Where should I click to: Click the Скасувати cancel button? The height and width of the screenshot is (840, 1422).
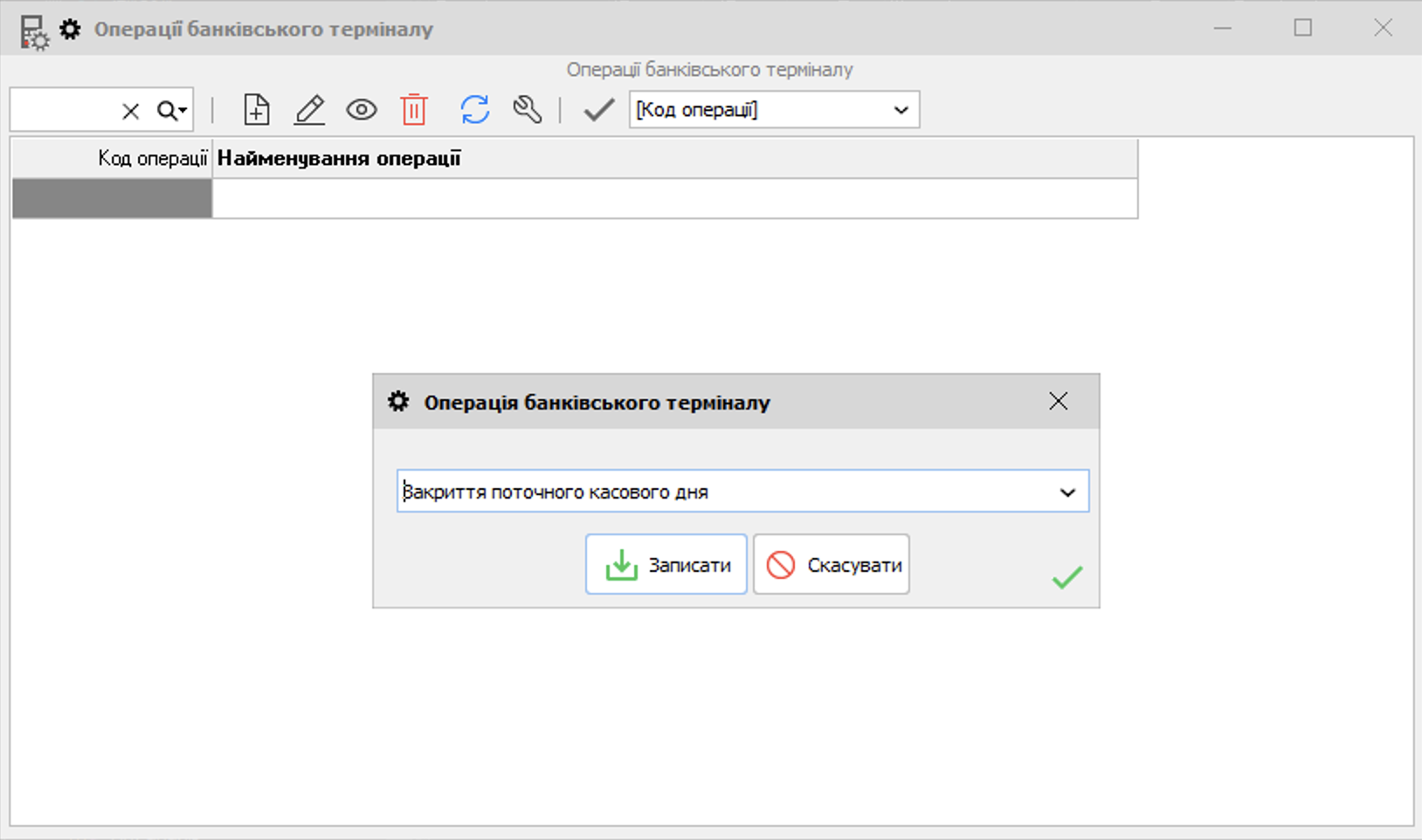point(832,565)
